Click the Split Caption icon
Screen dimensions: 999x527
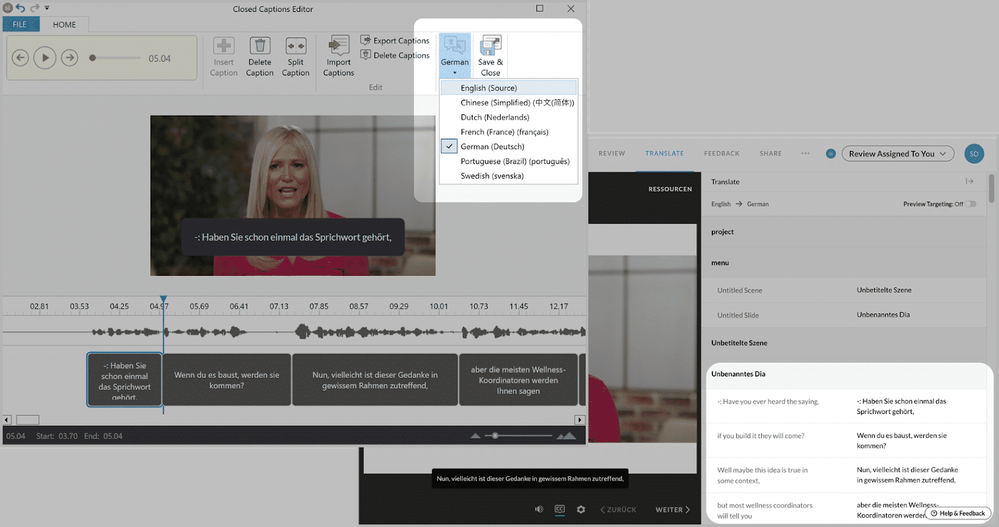coord(295,47)
